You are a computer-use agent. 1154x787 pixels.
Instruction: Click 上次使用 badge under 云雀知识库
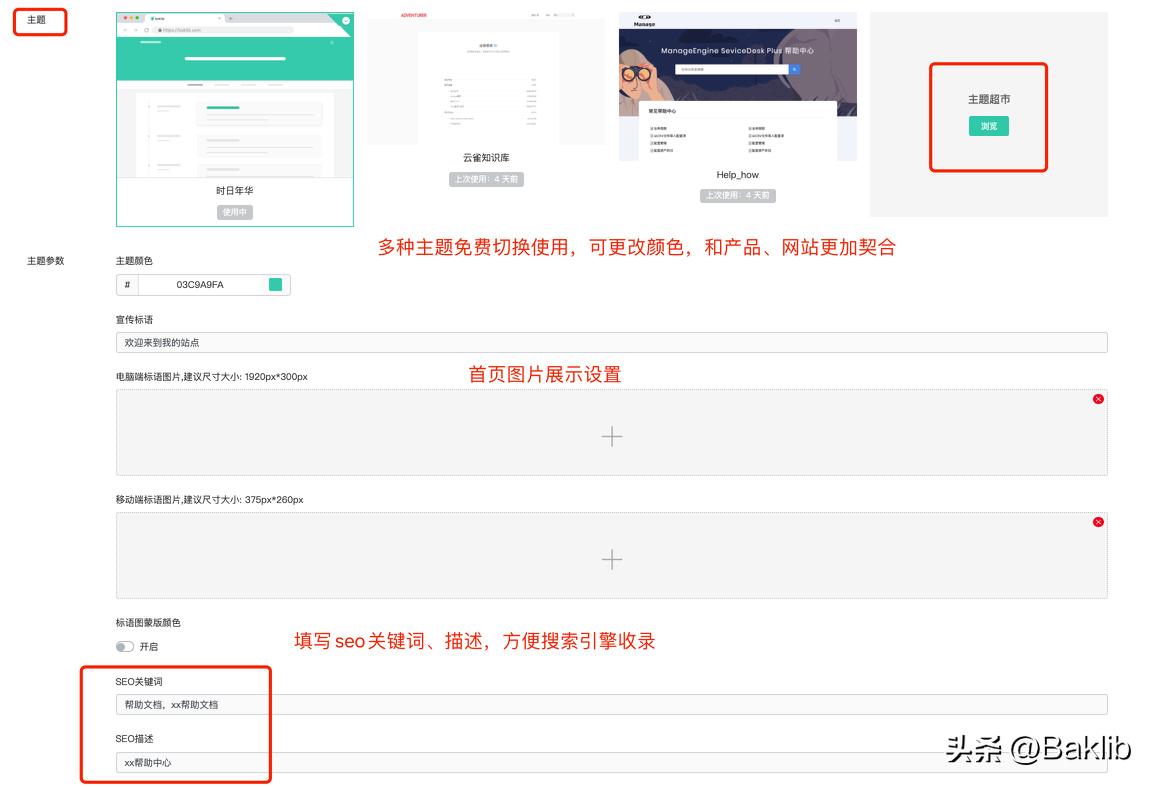[x=488, y=179]
